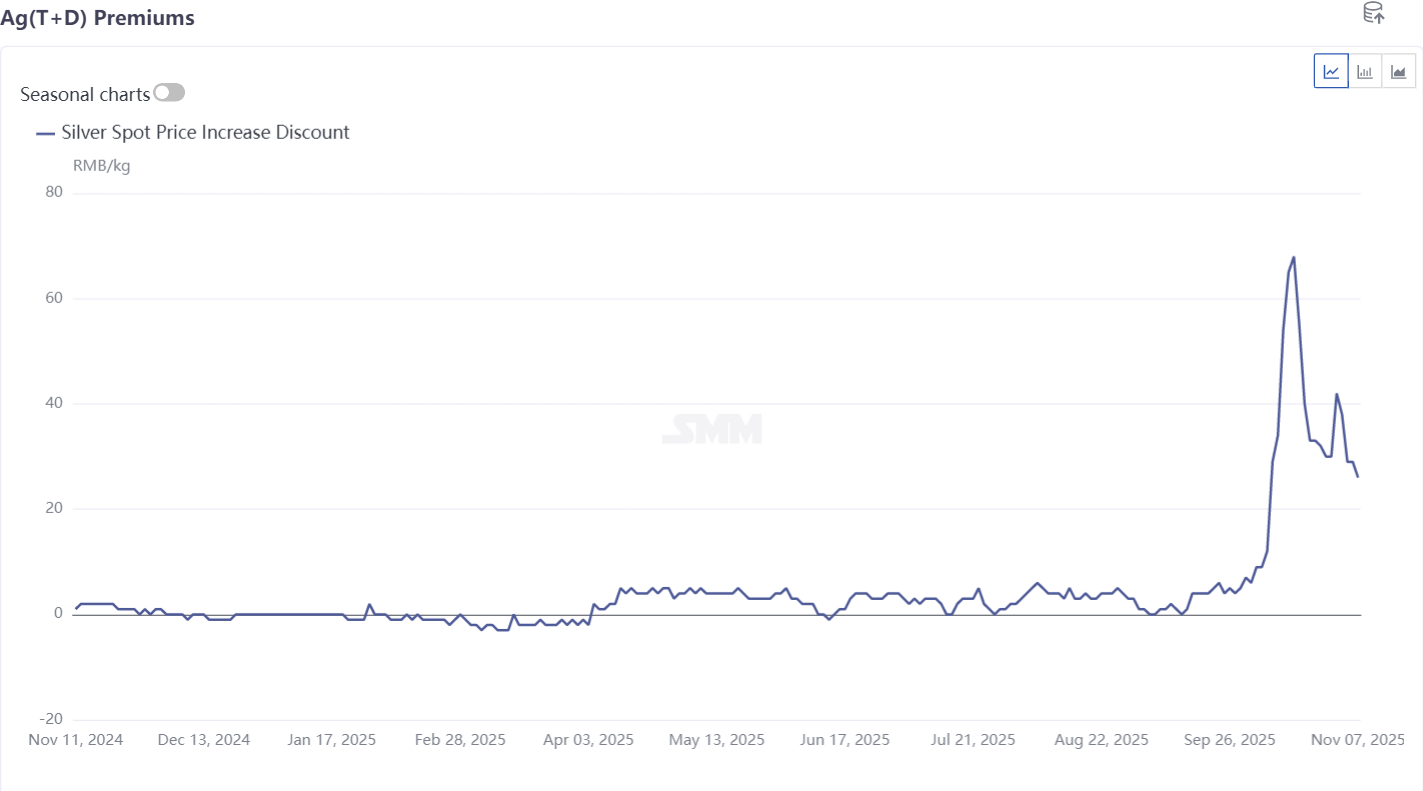This screenshot has width=1423, height=791.
Task: Click the Seasonal charts label
Action: [x=85, y=94]
